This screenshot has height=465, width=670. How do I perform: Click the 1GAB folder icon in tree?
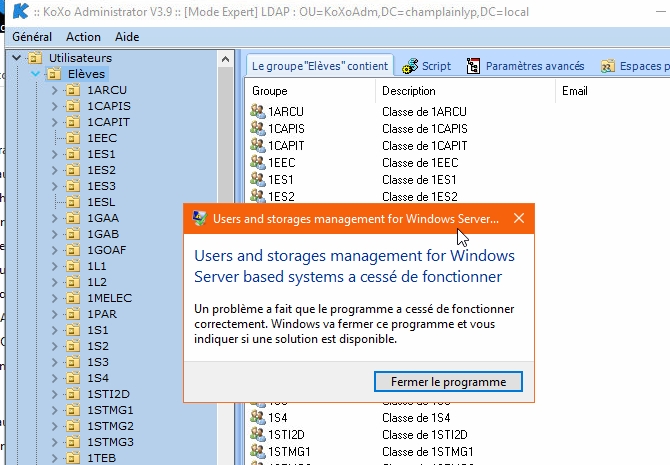[73, 234]
